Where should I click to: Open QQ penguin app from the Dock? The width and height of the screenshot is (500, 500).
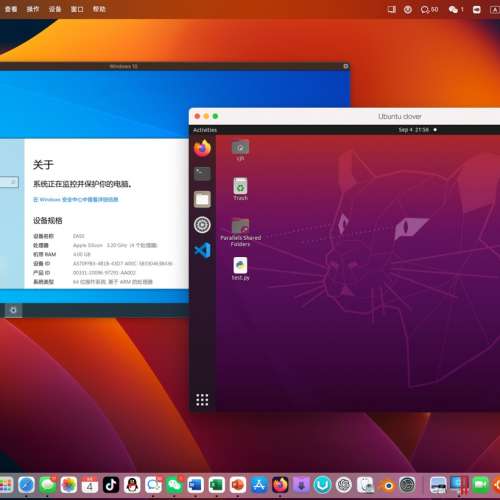click(132, 485)
